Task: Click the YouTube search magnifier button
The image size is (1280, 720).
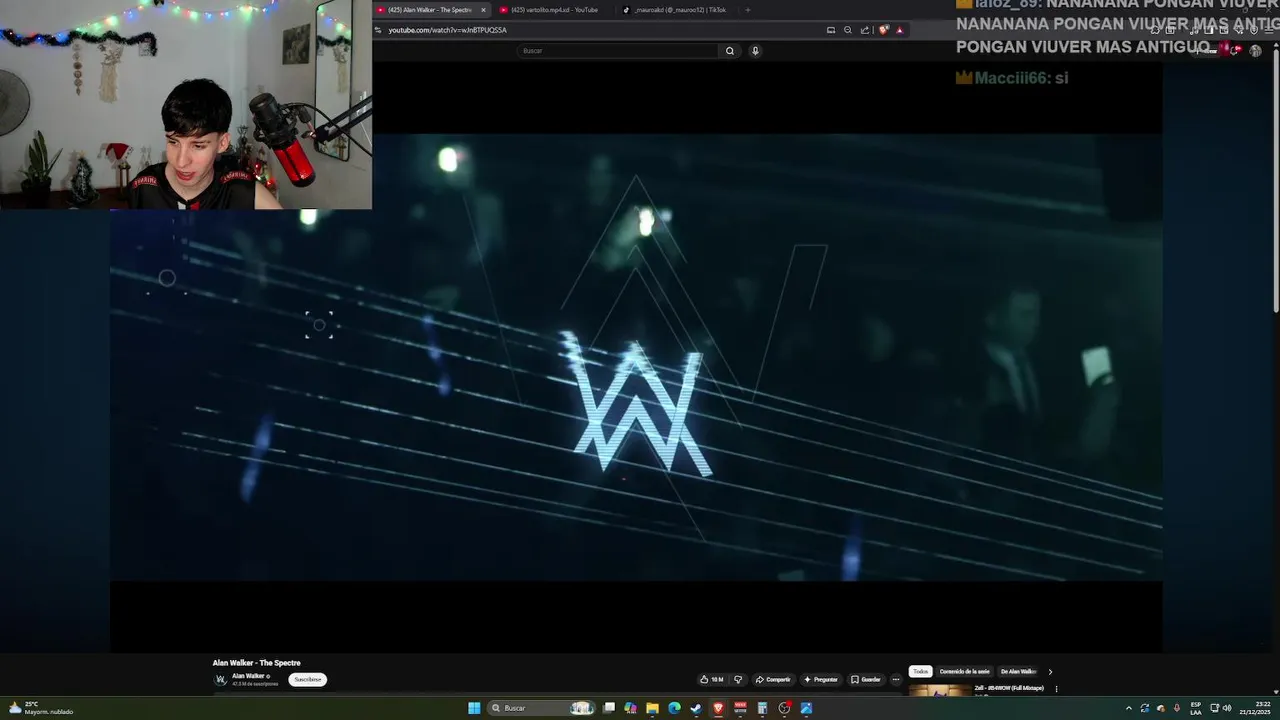Action: [729, 50]
